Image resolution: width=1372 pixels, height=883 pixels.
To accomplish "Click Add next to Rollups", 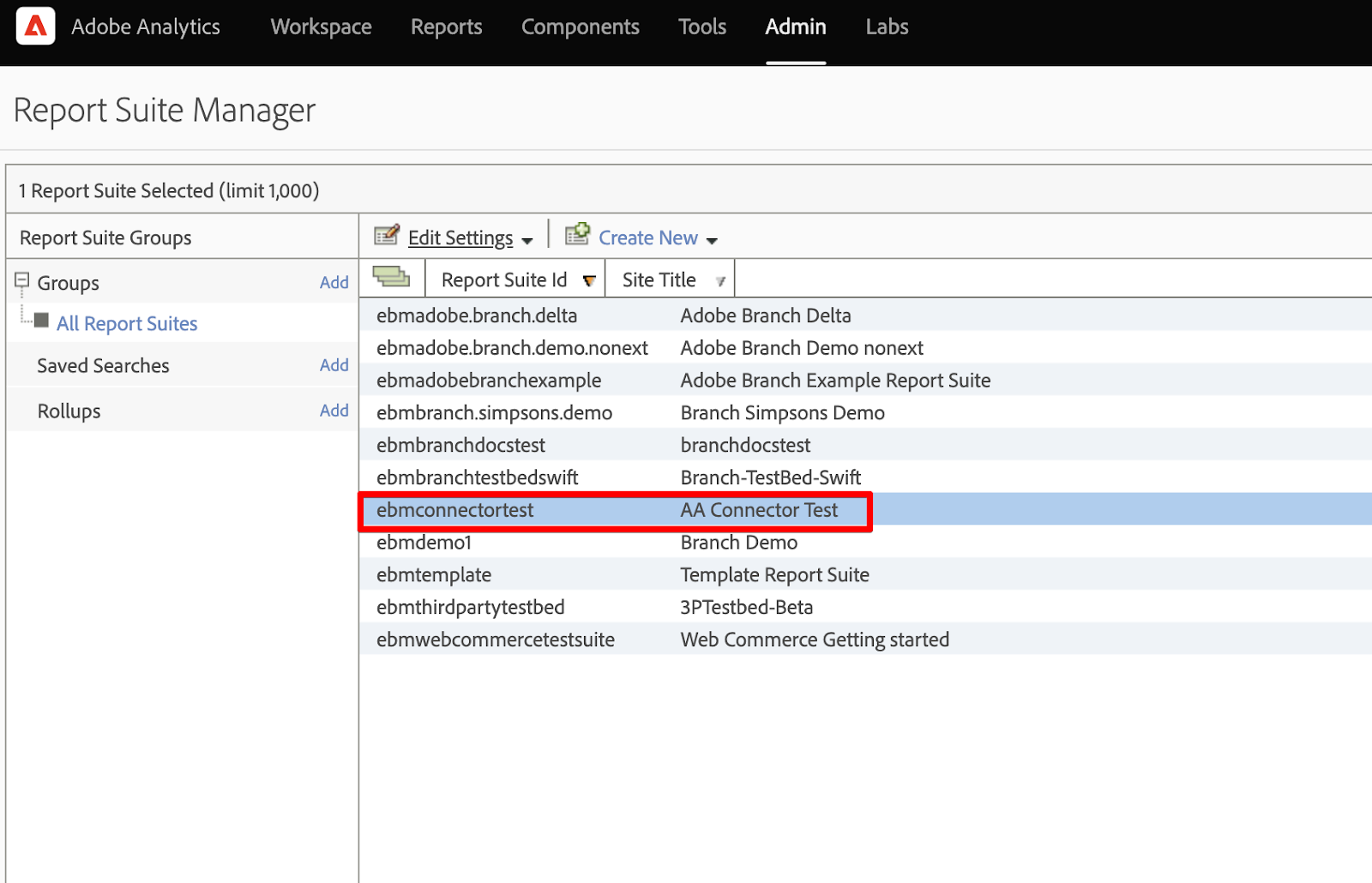I will [x=334, y=411].
